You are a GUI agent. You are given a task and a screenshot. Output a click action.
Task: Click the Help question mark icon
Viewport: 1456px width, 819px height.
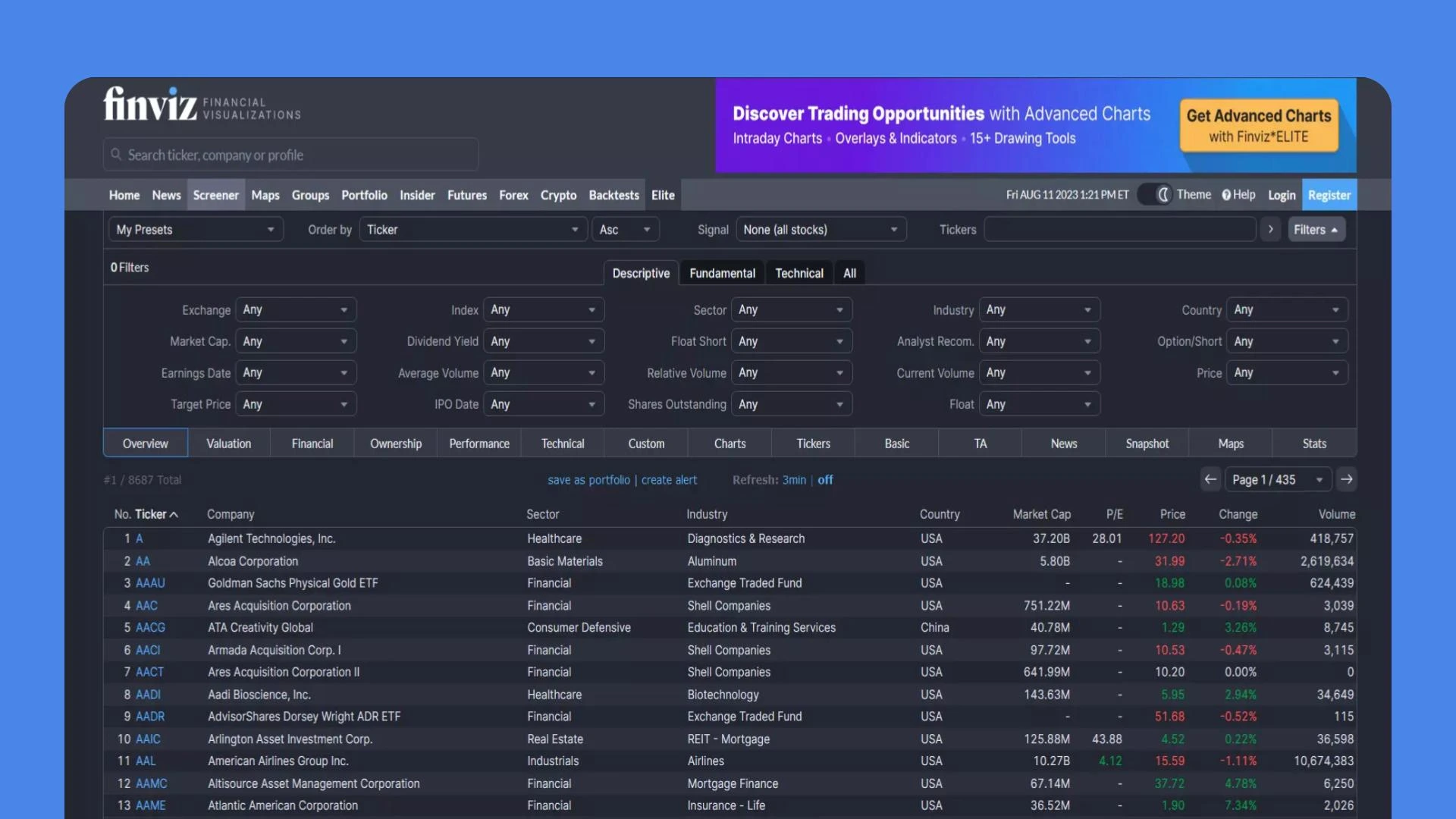[1226, 195]
